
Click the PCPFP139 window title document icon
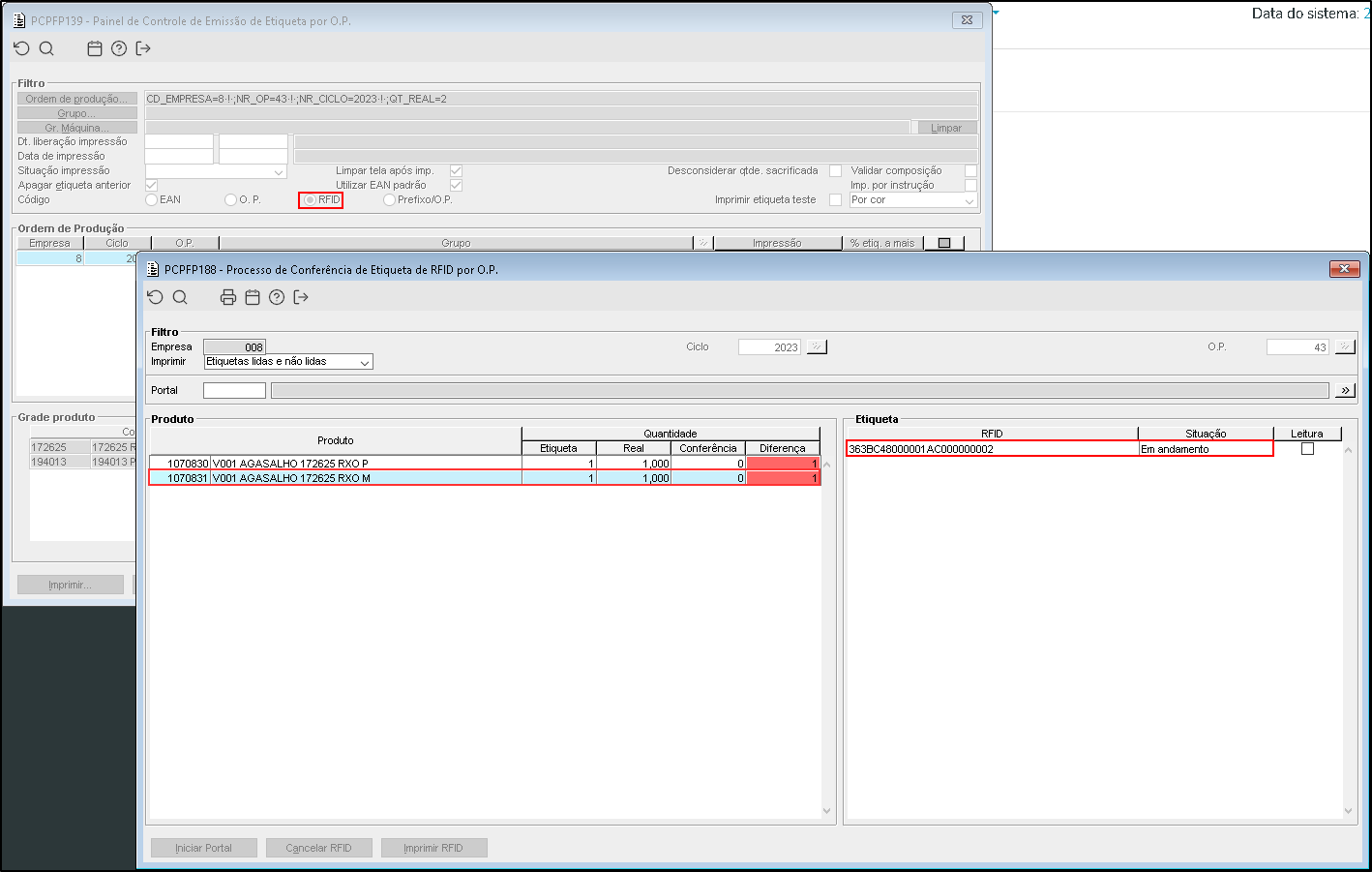19,20
